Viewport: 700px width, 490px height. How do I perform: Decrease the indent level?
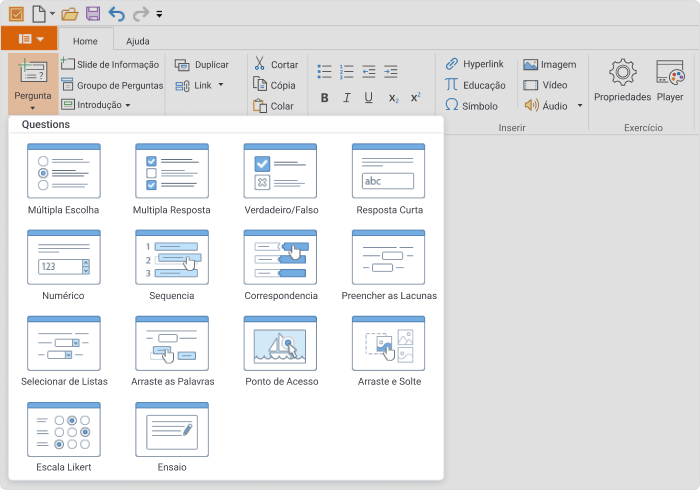368,72
